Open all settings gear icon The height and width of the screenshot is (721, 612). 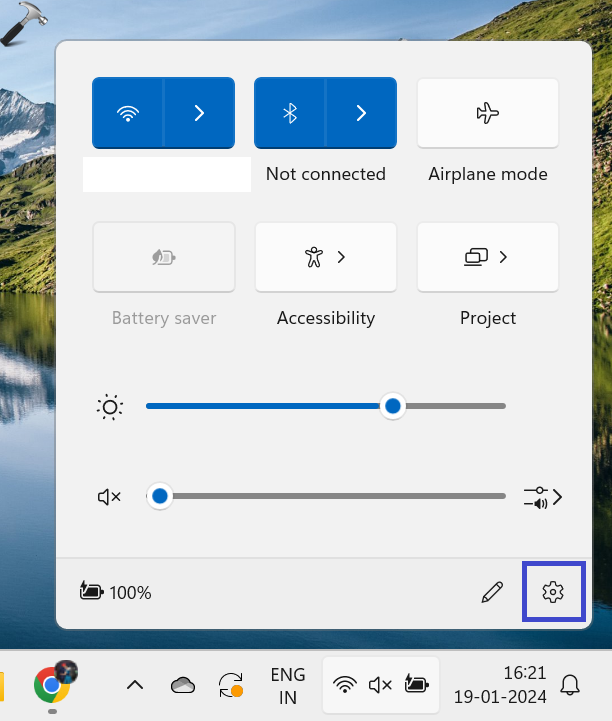tap(553, 592)
